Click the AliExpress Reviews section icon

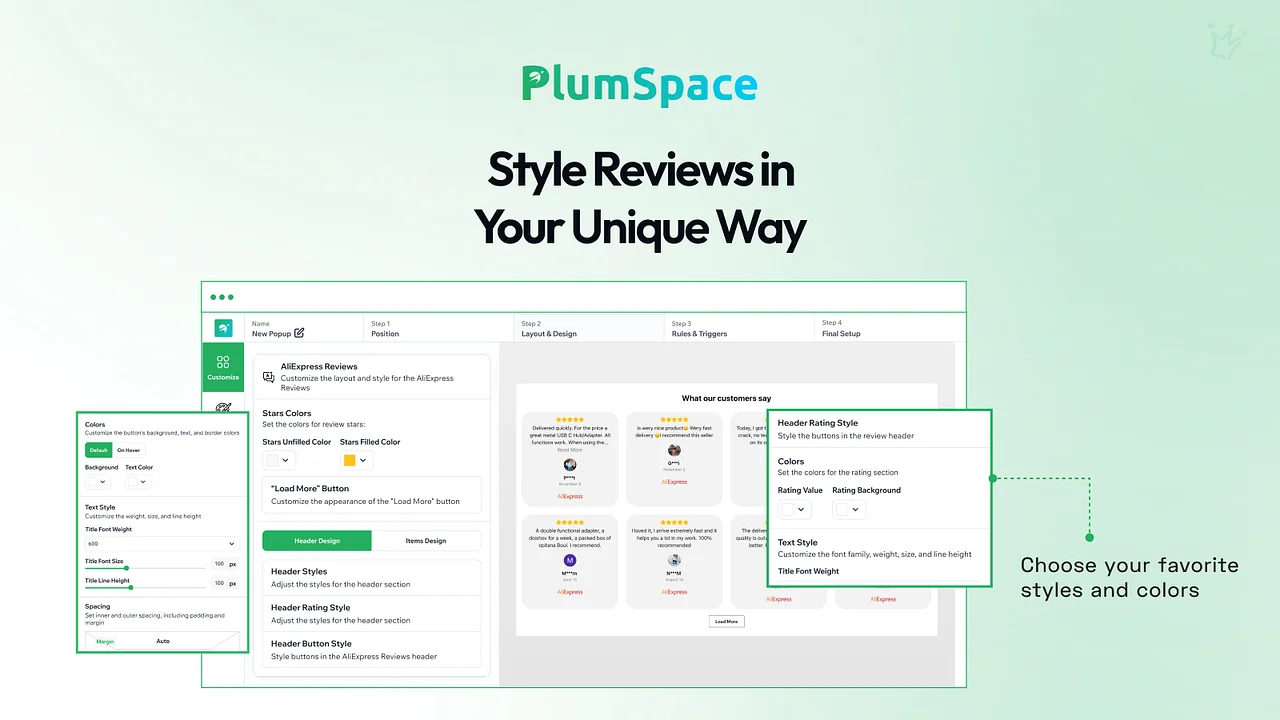[268, 377]
